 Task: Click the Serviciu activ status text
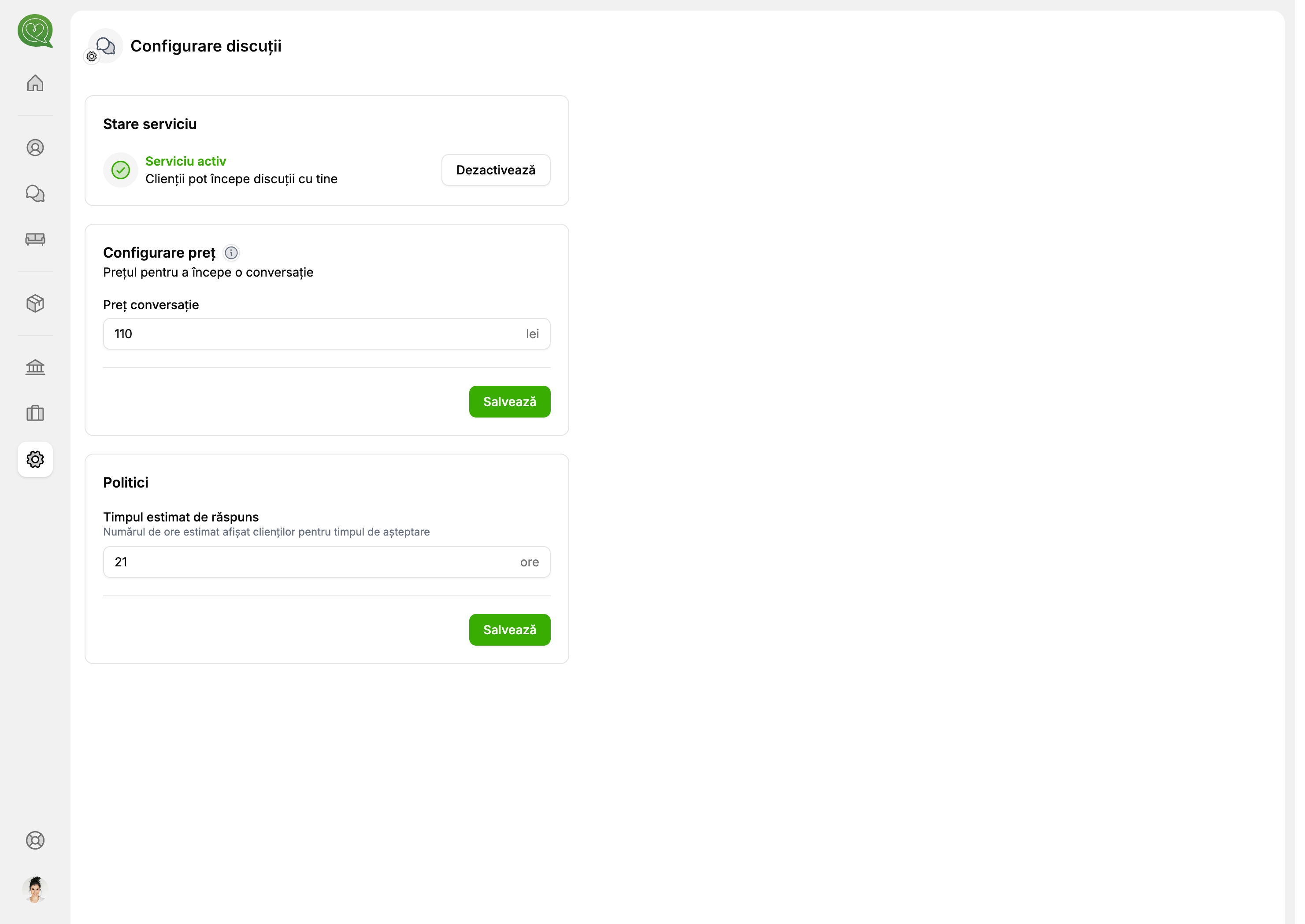click(185, 162)
